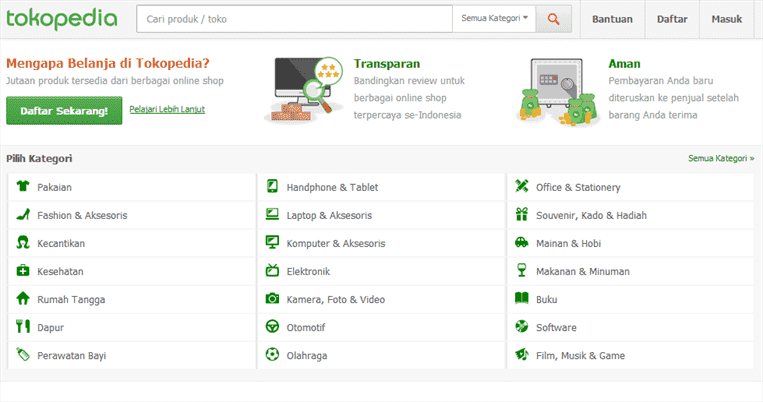Click the Handphone & Tablet phone icon

click(272, 186)
